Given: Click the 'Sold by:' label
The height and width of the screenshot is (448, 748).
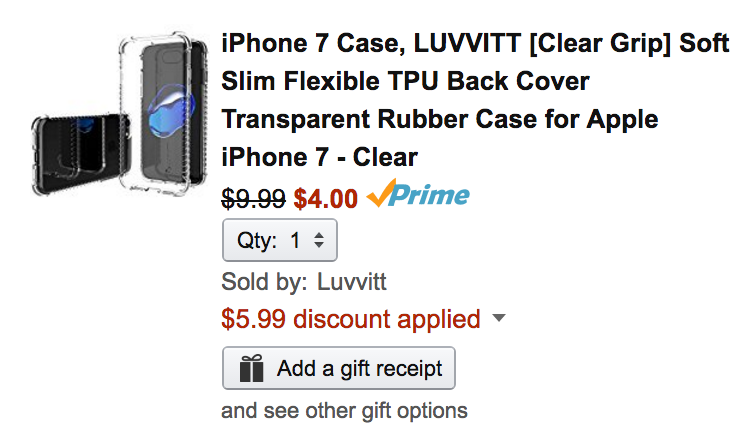Looking at the screenshot, I should tap(265, 283).
